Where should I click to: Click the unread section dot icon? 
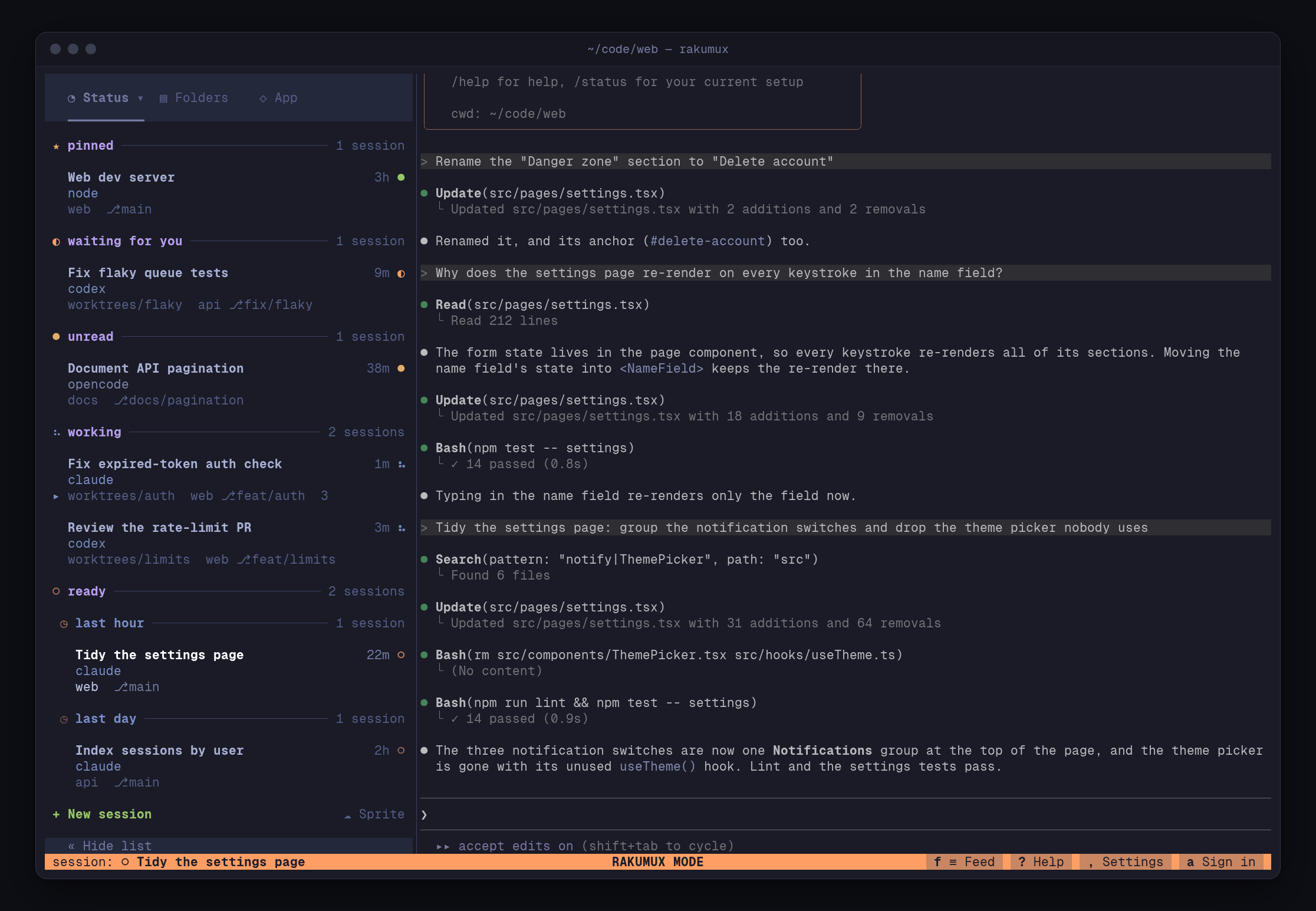56,337
